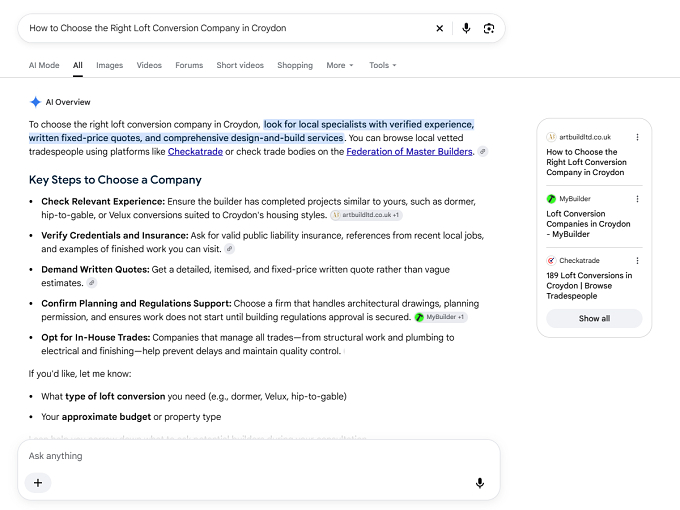Viewport: 680px width, 510px height.
Task: Open options menu for artbuildltd.co.uk source
Action: (637, 137)
